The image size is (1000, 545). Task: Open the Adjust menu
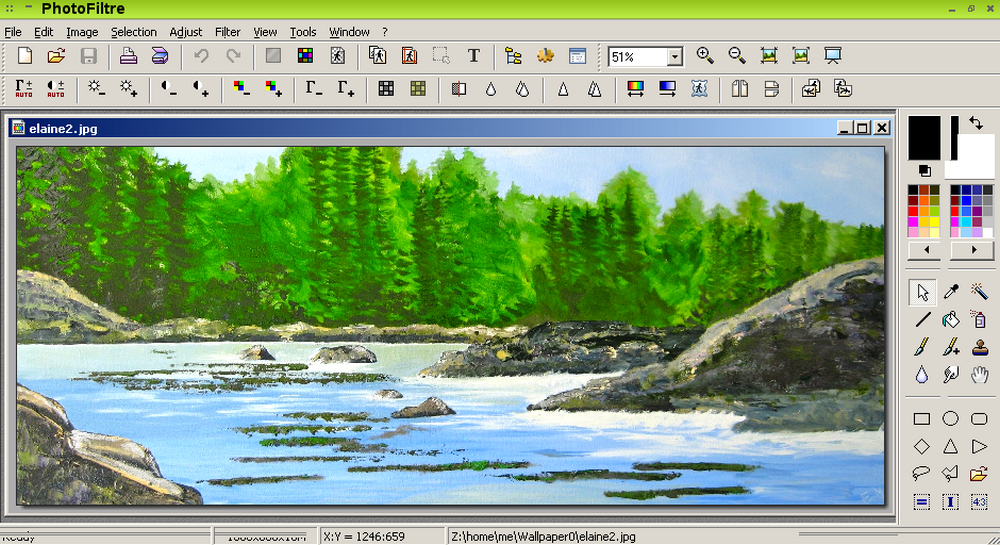point(186,32)
